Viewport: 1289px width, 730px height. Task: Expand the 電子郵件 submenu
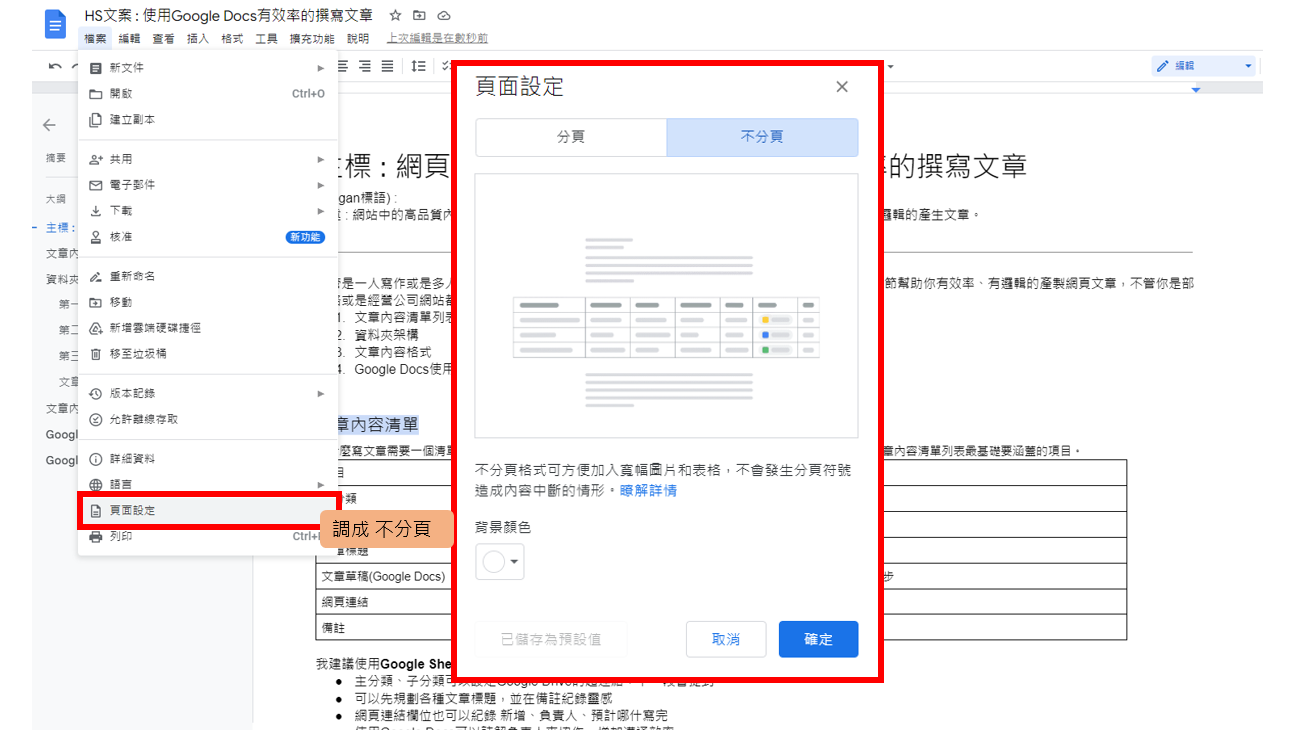(x=208, y=185)
